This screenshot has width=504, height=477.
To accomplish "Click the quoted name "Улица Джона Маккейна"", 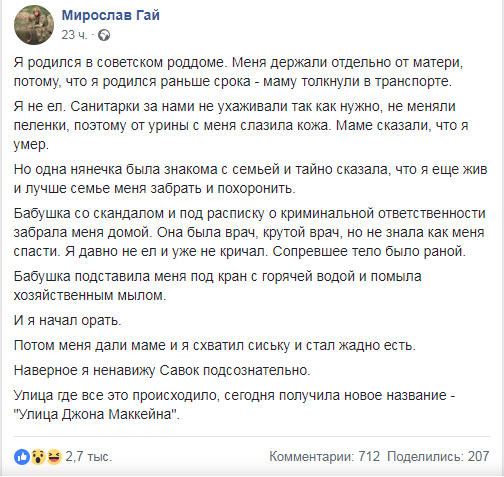I will click(95, 414).
